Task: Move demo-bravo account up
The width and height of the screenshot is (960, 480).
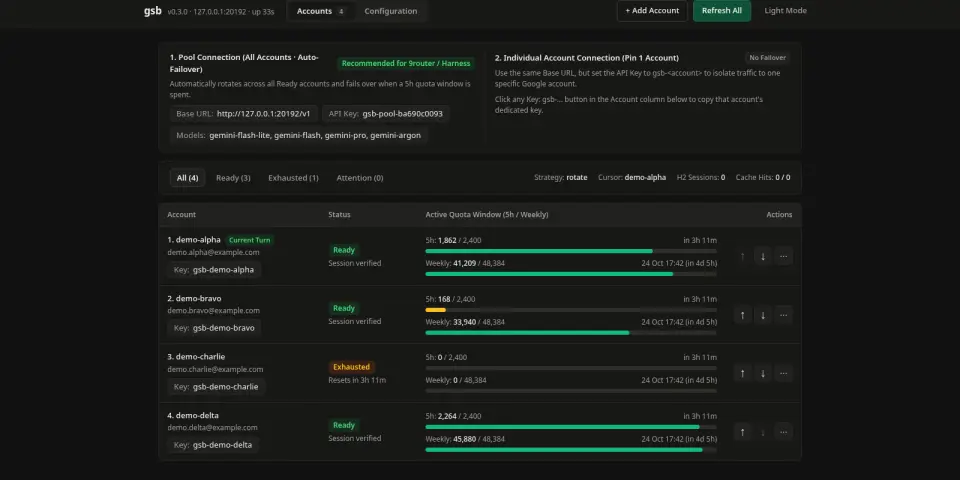Action: [743, 315]
